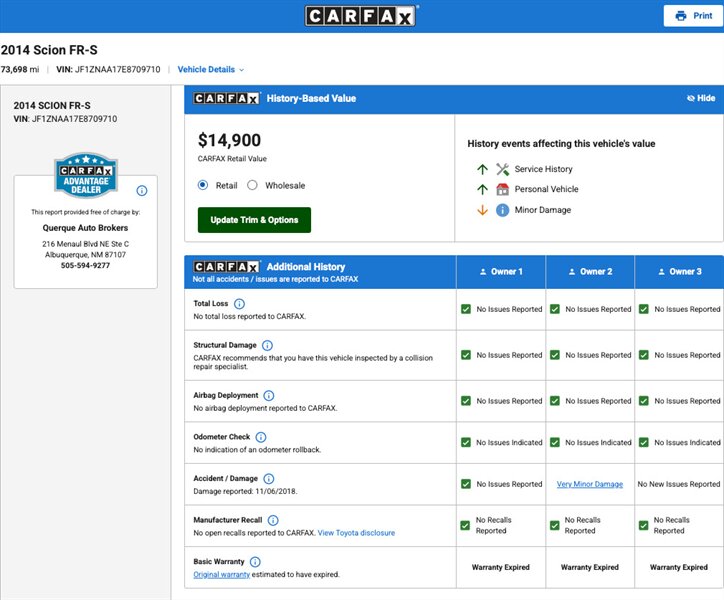Click '216 Menaul Blvd NE Ste C' address
The height and width of the screenshot is (600, 724).
tap(85, 244)
